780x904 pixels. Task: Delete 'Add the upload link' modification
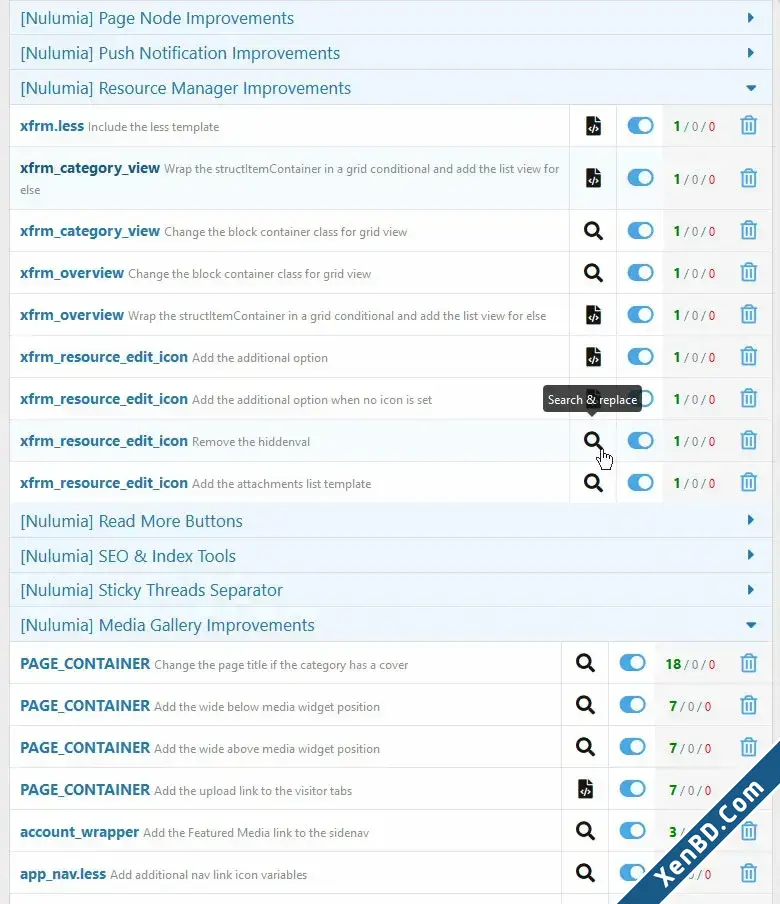748,790
